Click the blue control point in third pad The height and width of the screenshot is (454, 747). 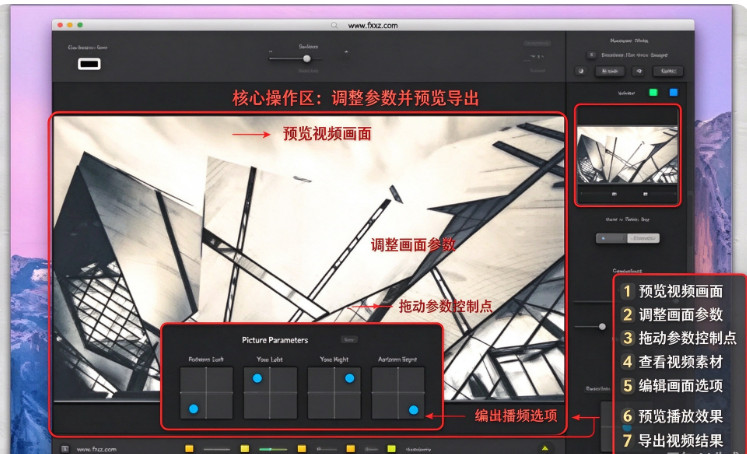[349, 378]
